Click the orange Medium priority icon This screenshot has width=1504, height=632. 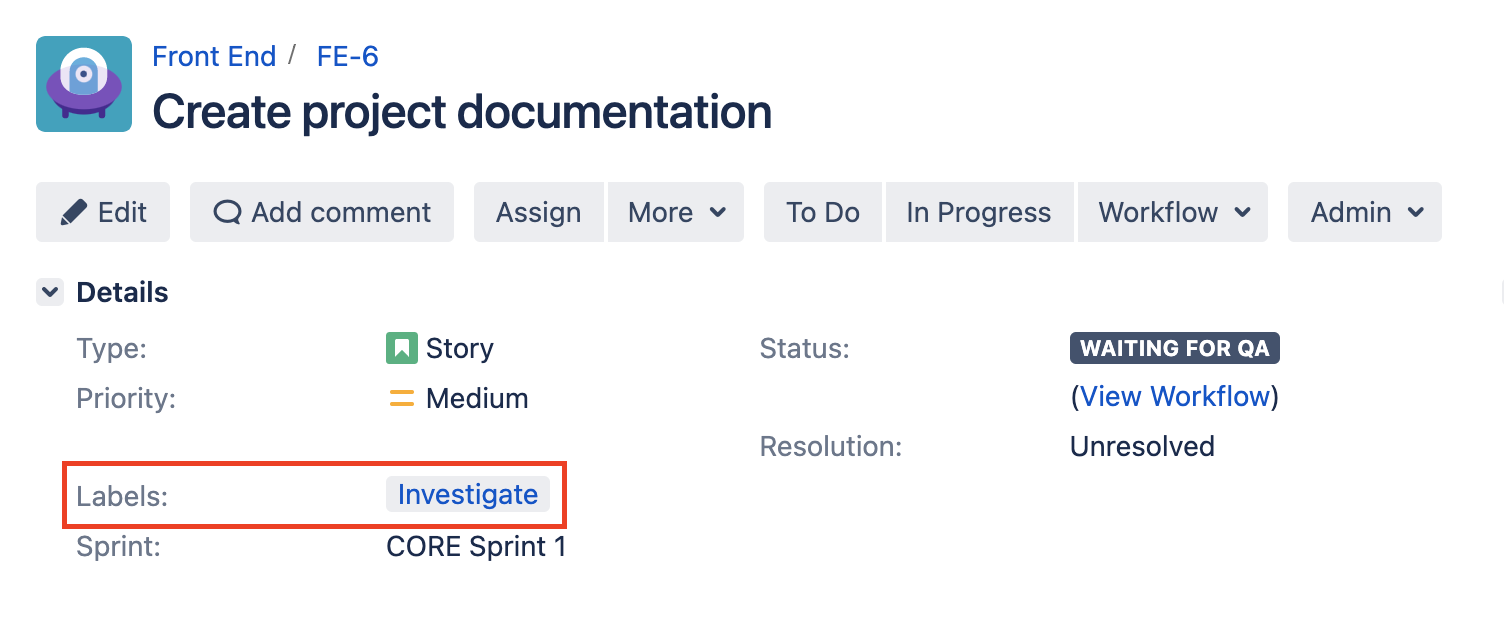[x=401, y=399]
